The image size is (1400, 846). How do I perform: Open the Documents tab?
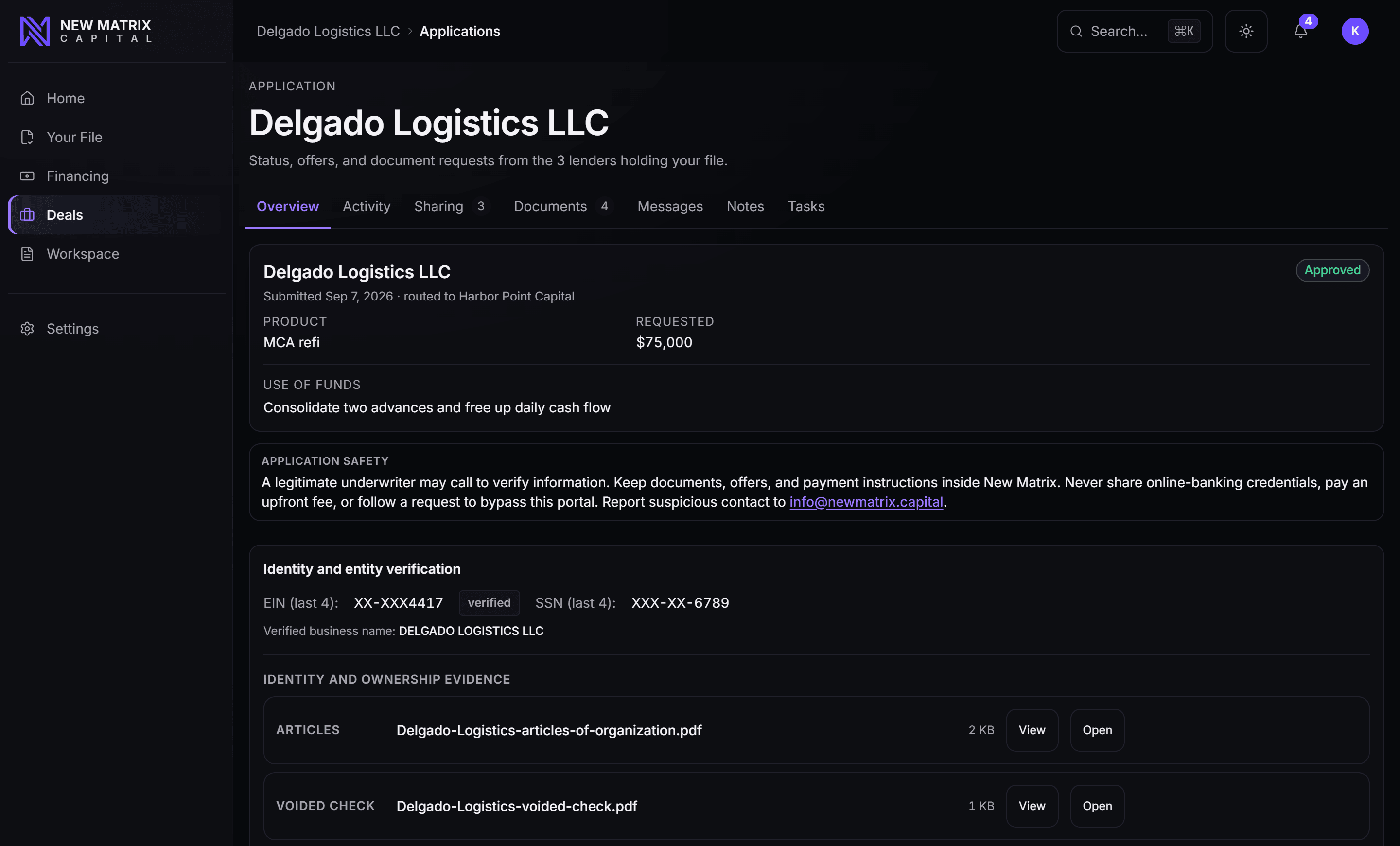pos(563,206)
